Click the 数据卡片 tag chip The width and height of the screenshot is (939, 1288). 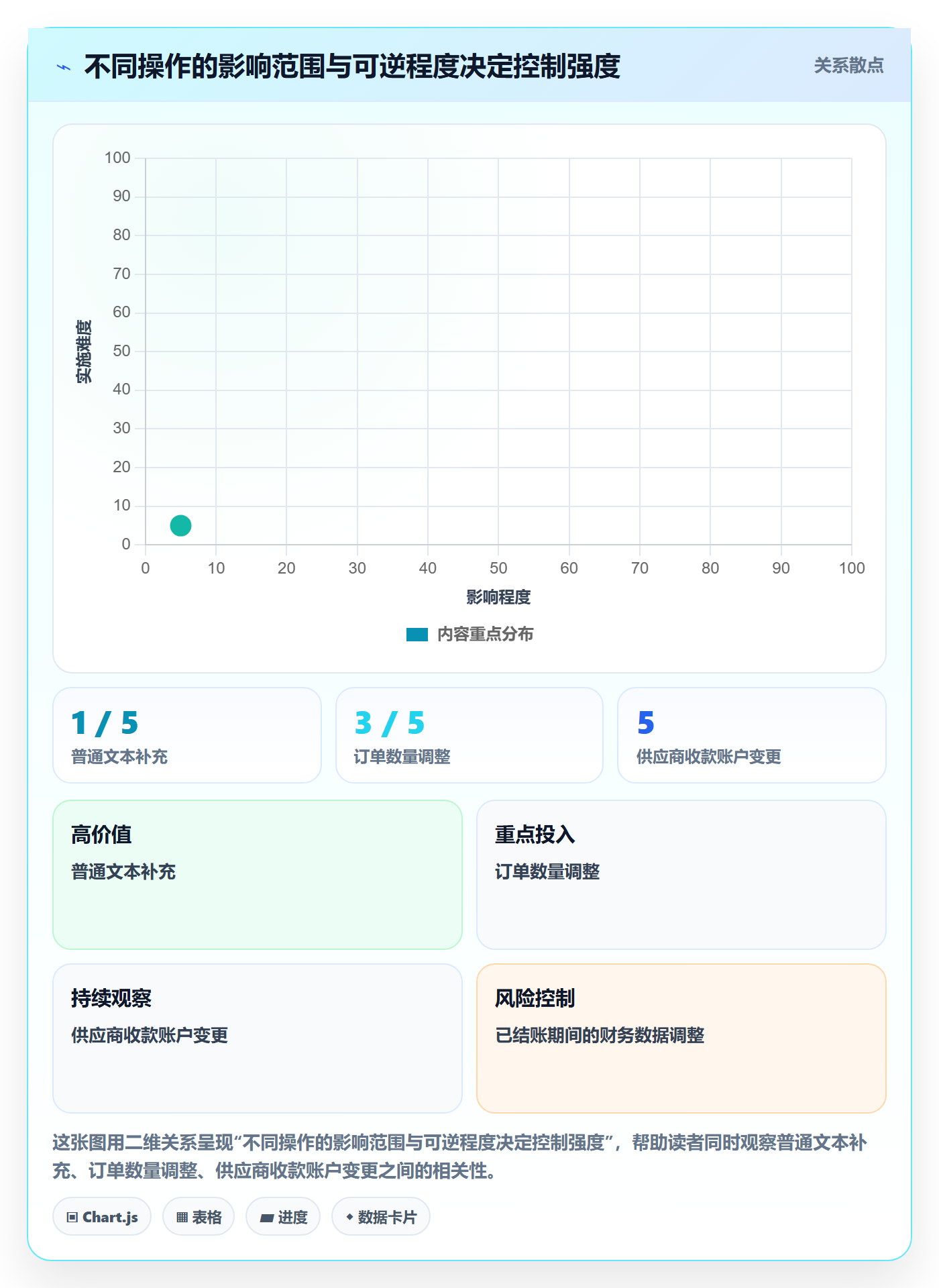pos(381,1217)
